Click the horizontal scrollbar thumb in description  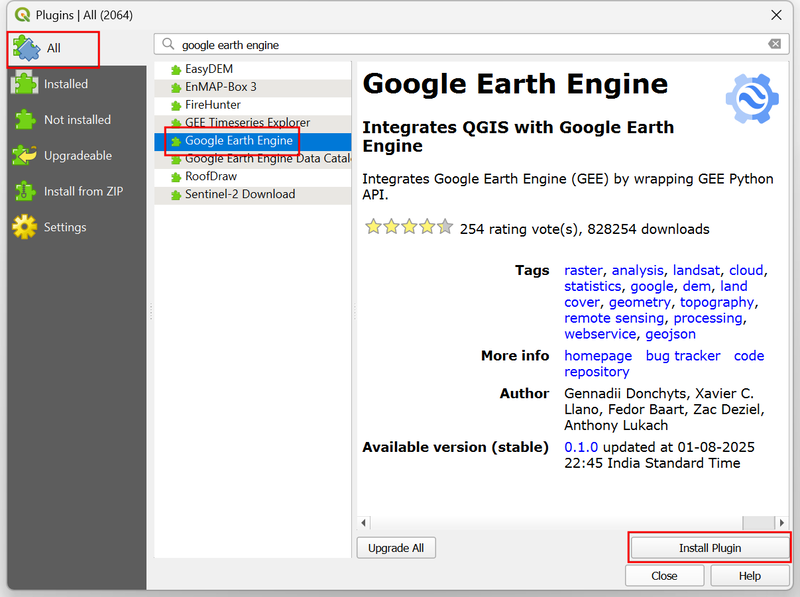tap(758, 523)
